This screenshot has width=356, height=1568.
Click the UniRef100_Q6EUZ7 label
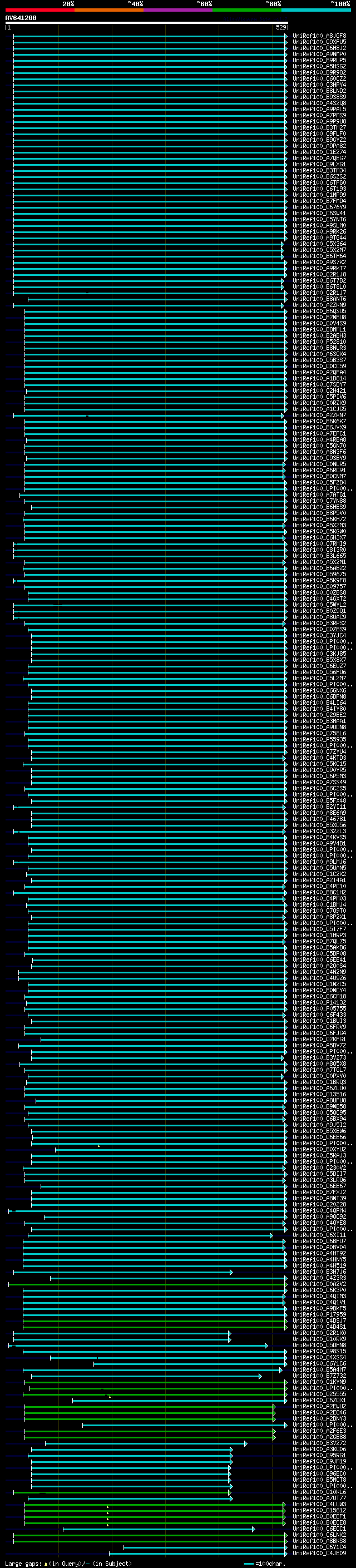(x=319, y=666)
